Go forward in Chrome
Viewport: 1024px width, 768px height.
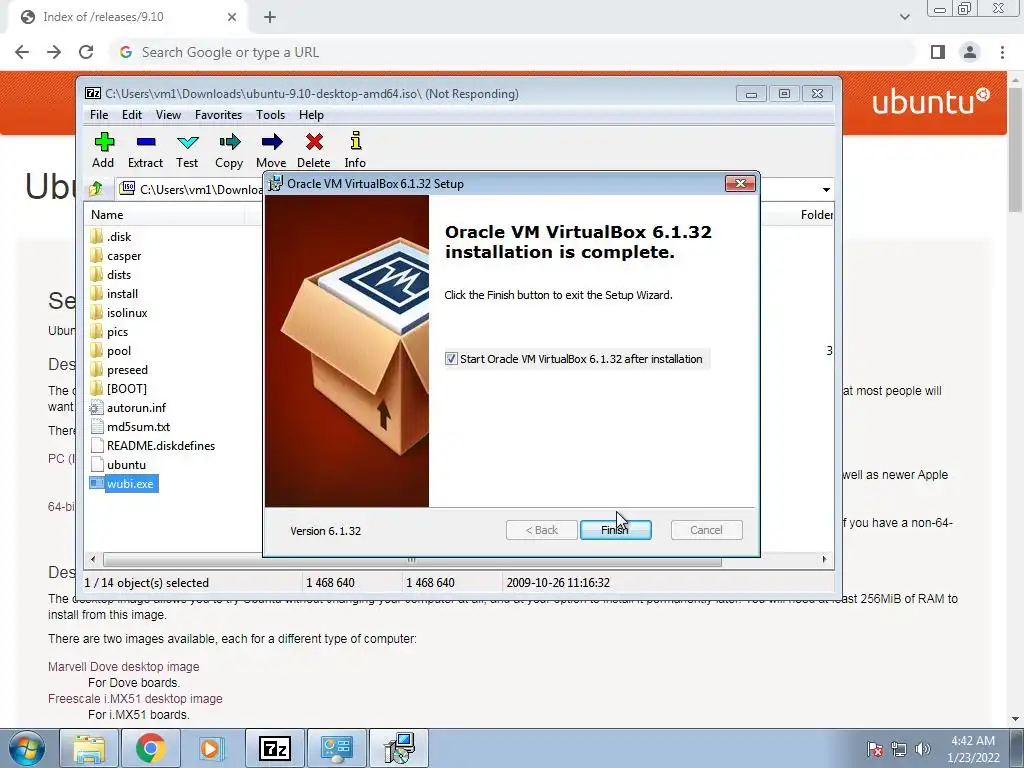click(x=54, y=52)
